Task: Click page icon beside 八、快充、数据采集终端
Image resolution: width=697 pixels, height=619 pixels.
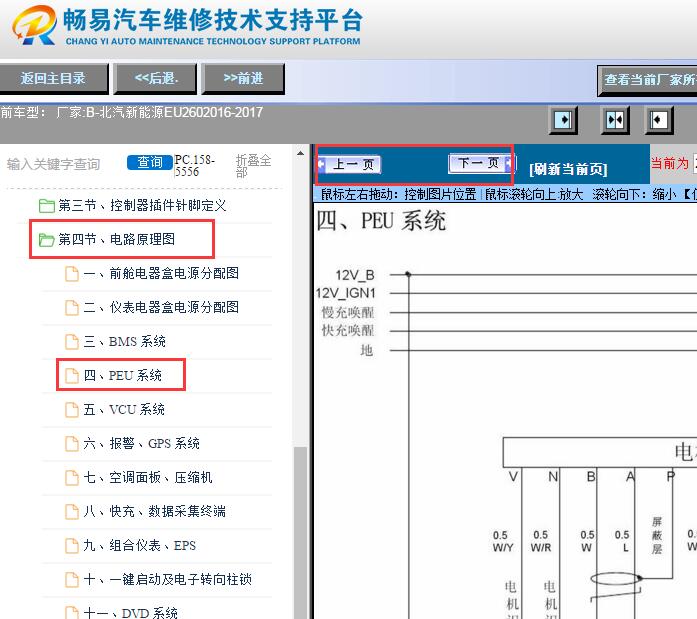Action: click(72, 511)
